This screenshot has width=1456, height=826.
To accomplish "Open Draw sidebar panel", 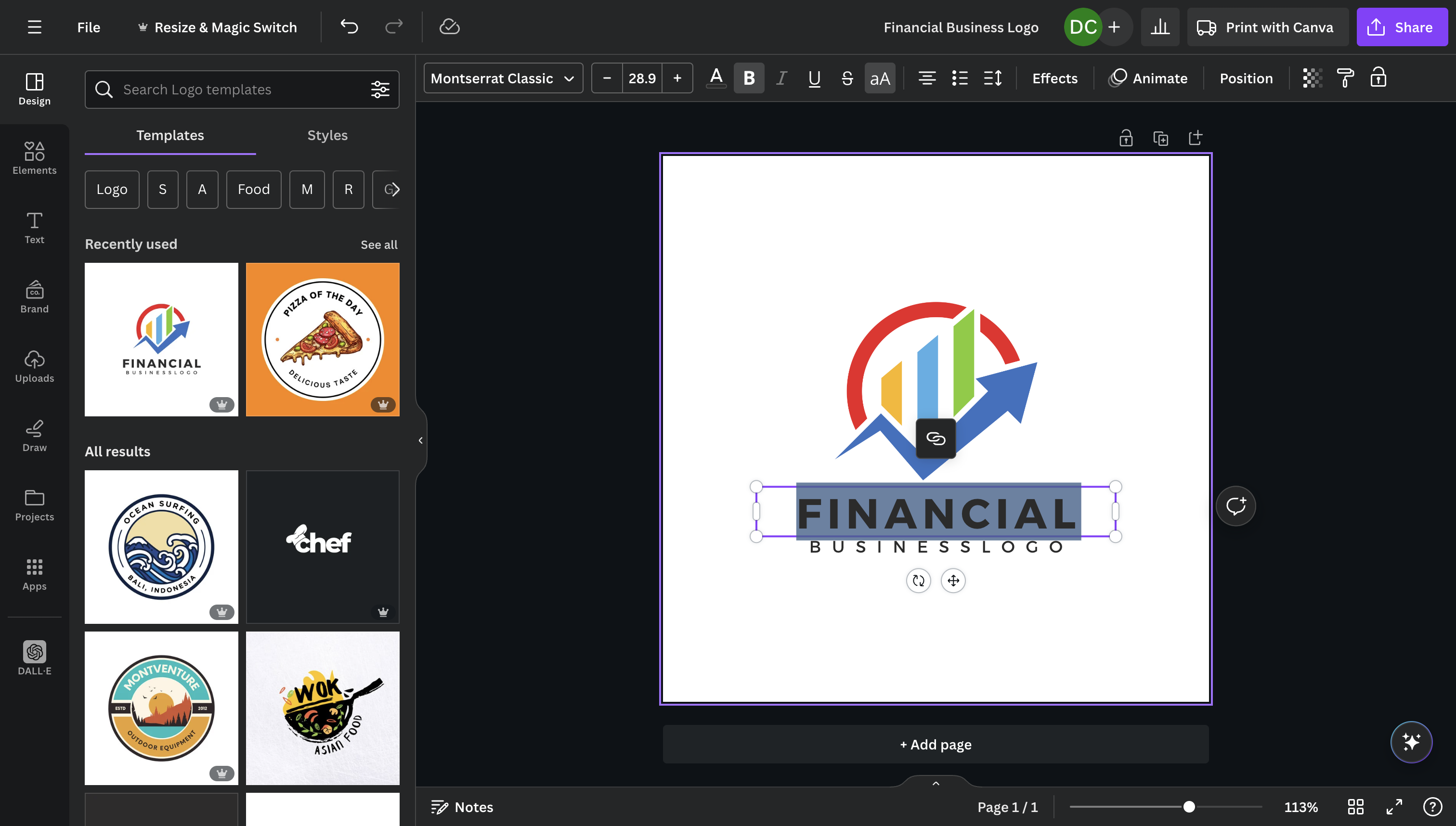I will coord(35,435).
